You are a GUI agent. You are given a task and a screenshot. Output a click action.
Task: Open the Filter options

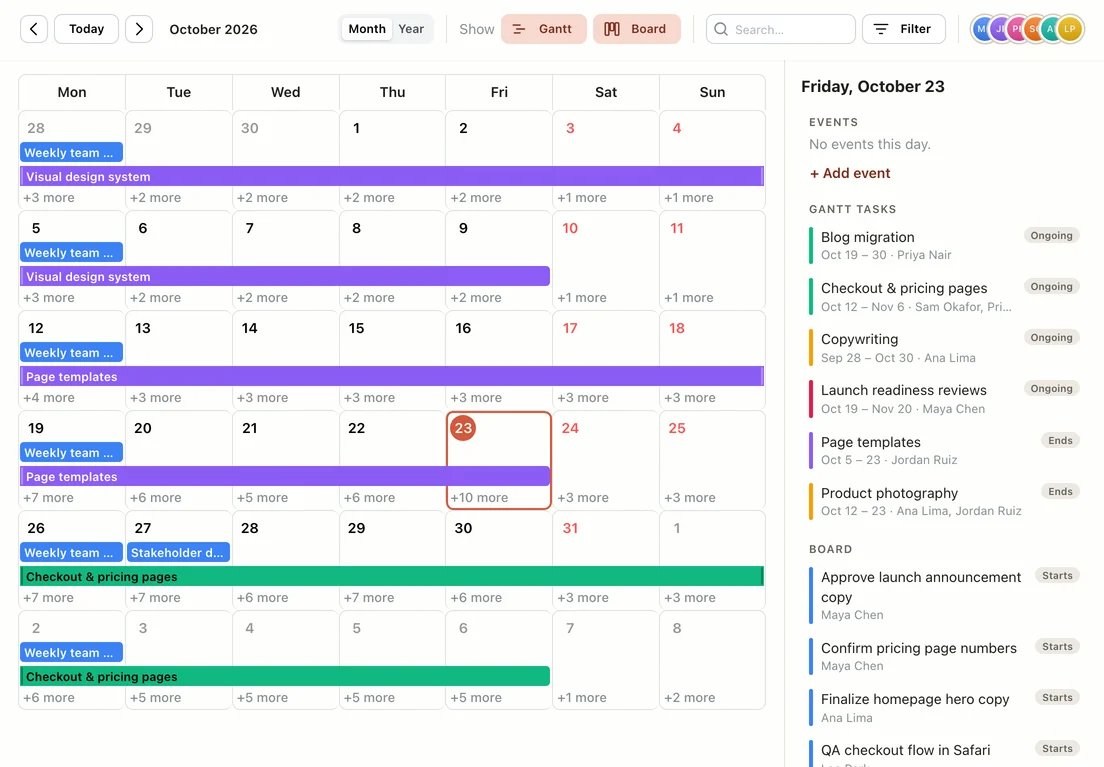pos(903,29)
